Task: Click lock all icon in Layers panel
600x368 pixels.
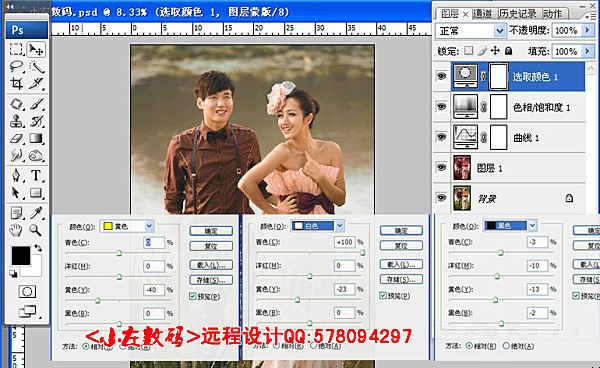Action: pyautogui.click(x=509, y=50)
